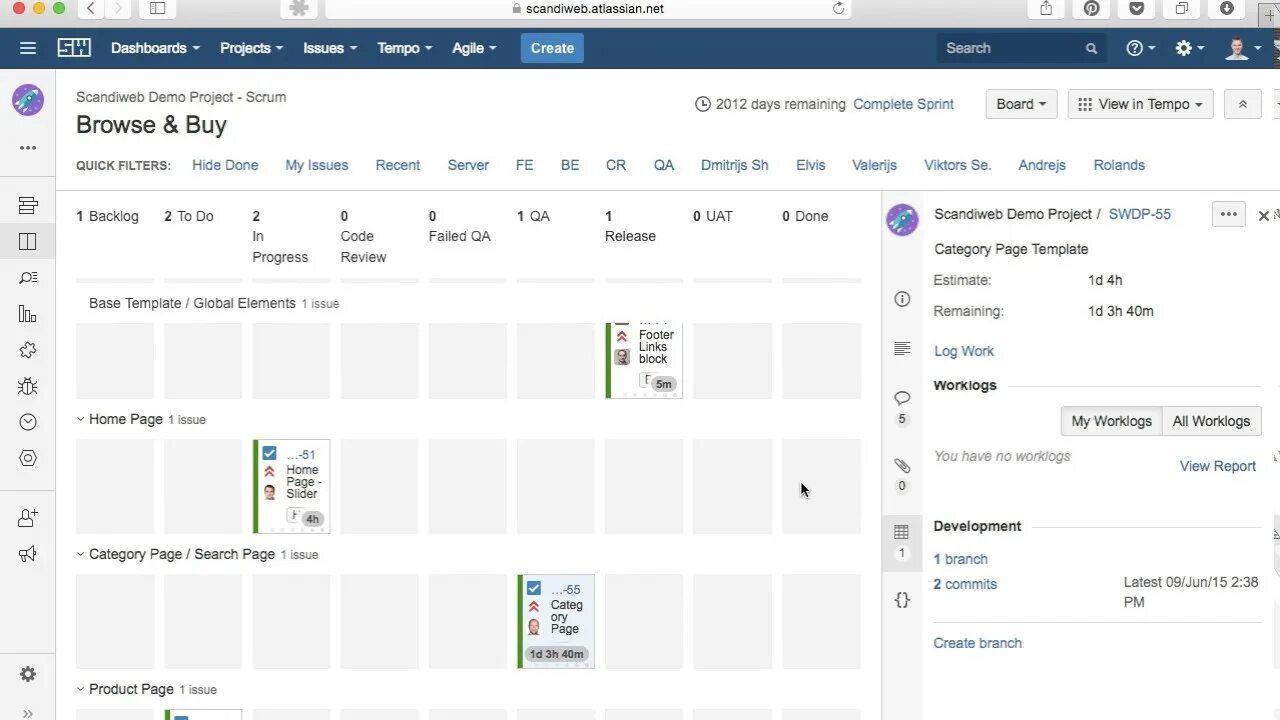Apply the QA quick filter

(x=664, y=165)
